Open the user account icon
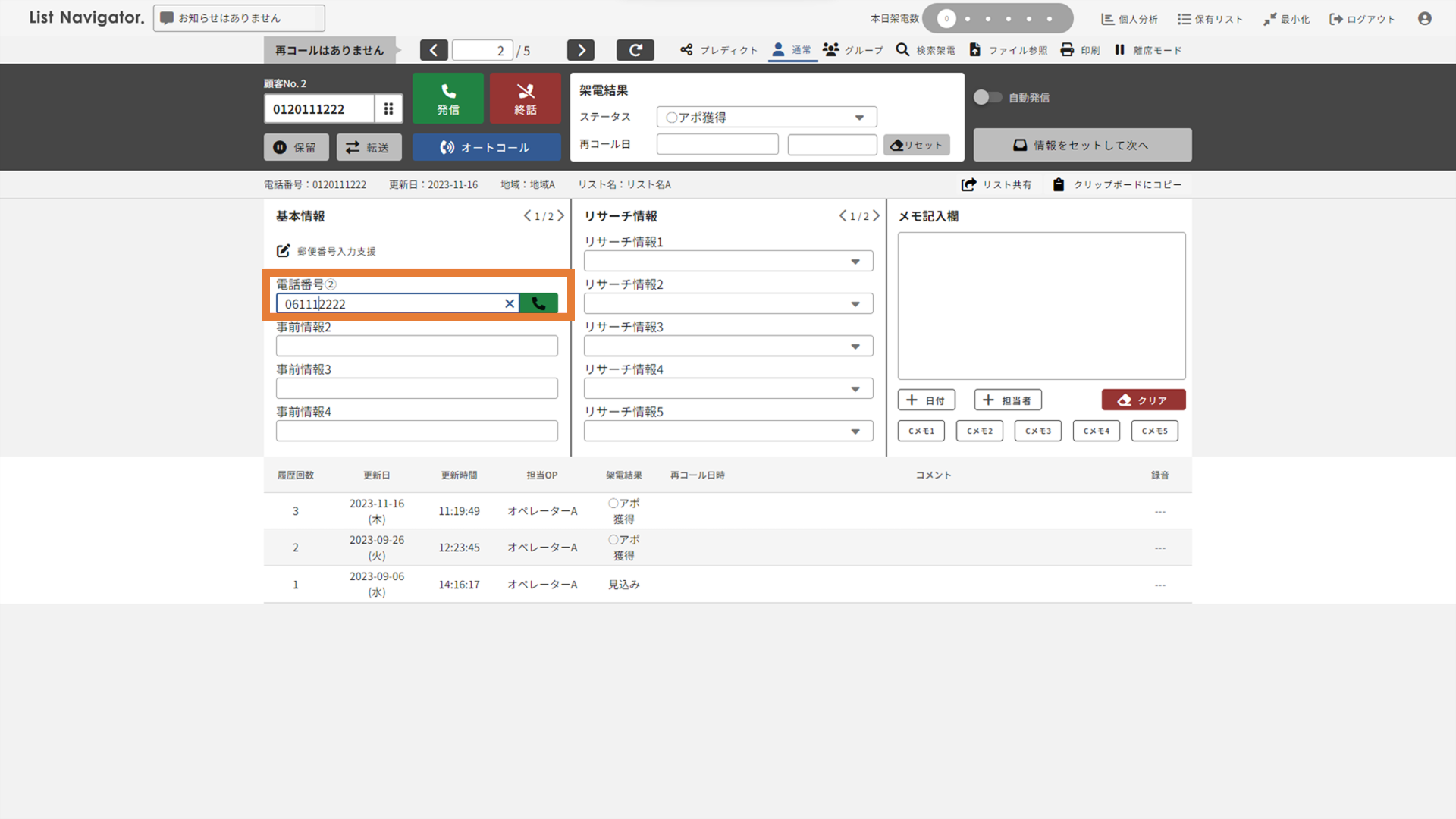This screenshot has width=1456, height=819. pos(1424,18)
